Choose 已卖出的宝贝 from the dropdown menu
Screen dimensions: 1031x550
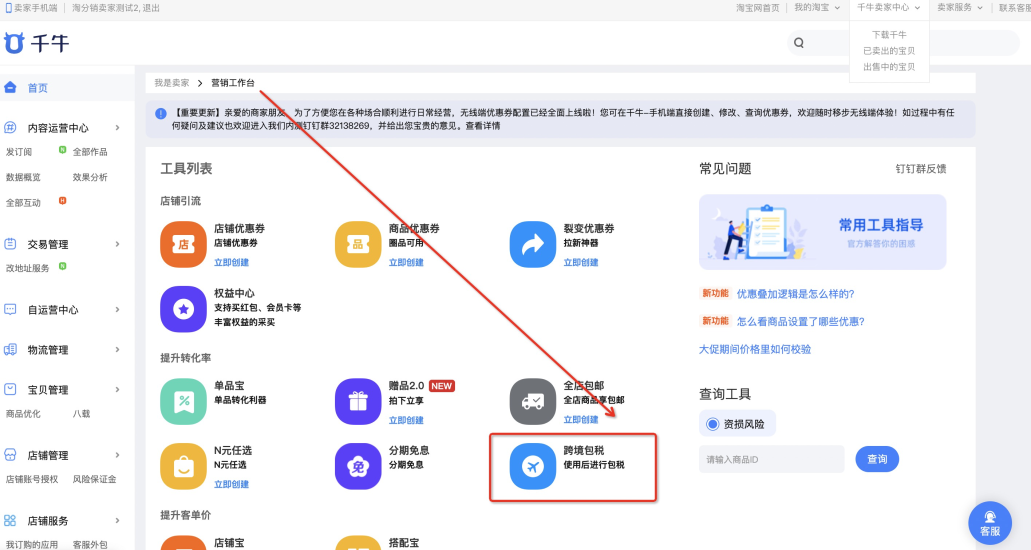[889, 51]
